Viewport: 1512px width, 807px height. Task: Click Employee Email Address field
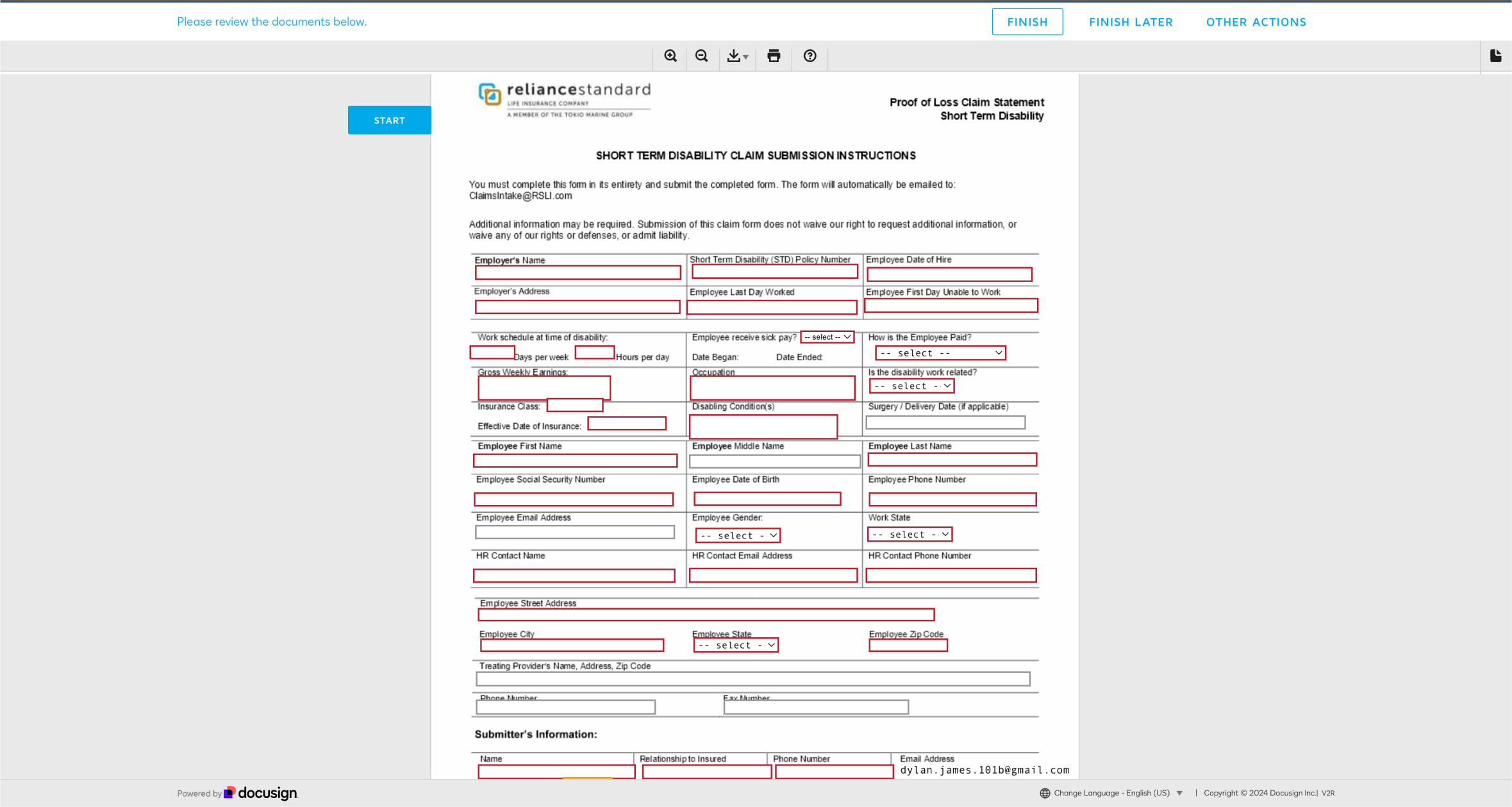(x=575, y=532)
